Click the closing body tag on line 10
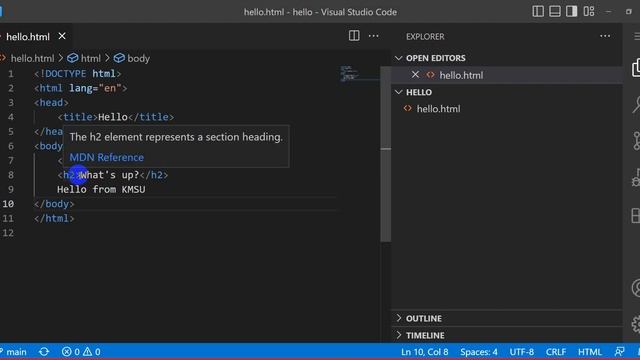Image resolution: width=640 pixels, height=360 pixels. pos(54,204)
